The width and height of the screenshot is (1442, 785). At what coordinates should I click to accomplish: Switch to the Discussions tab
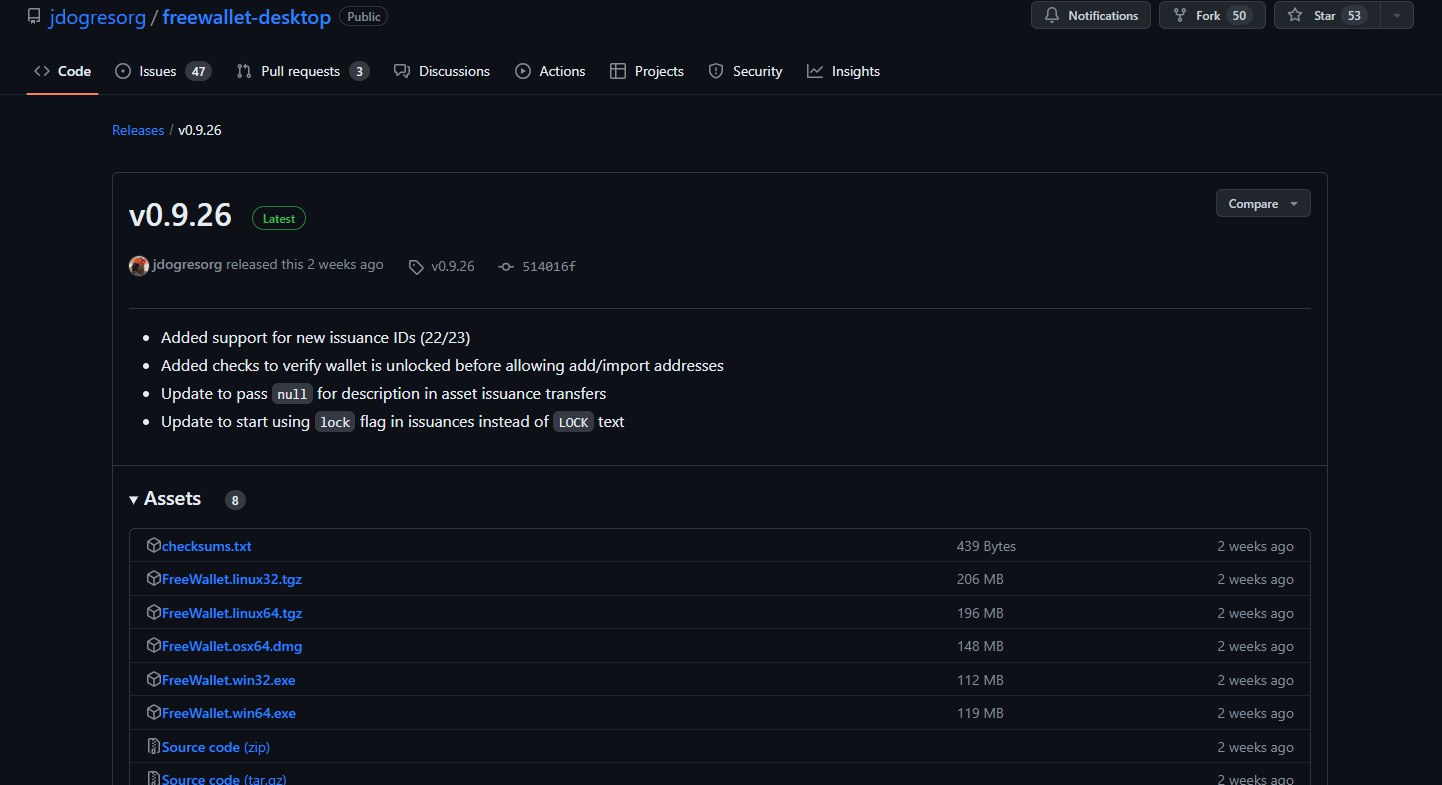[442, 71]
